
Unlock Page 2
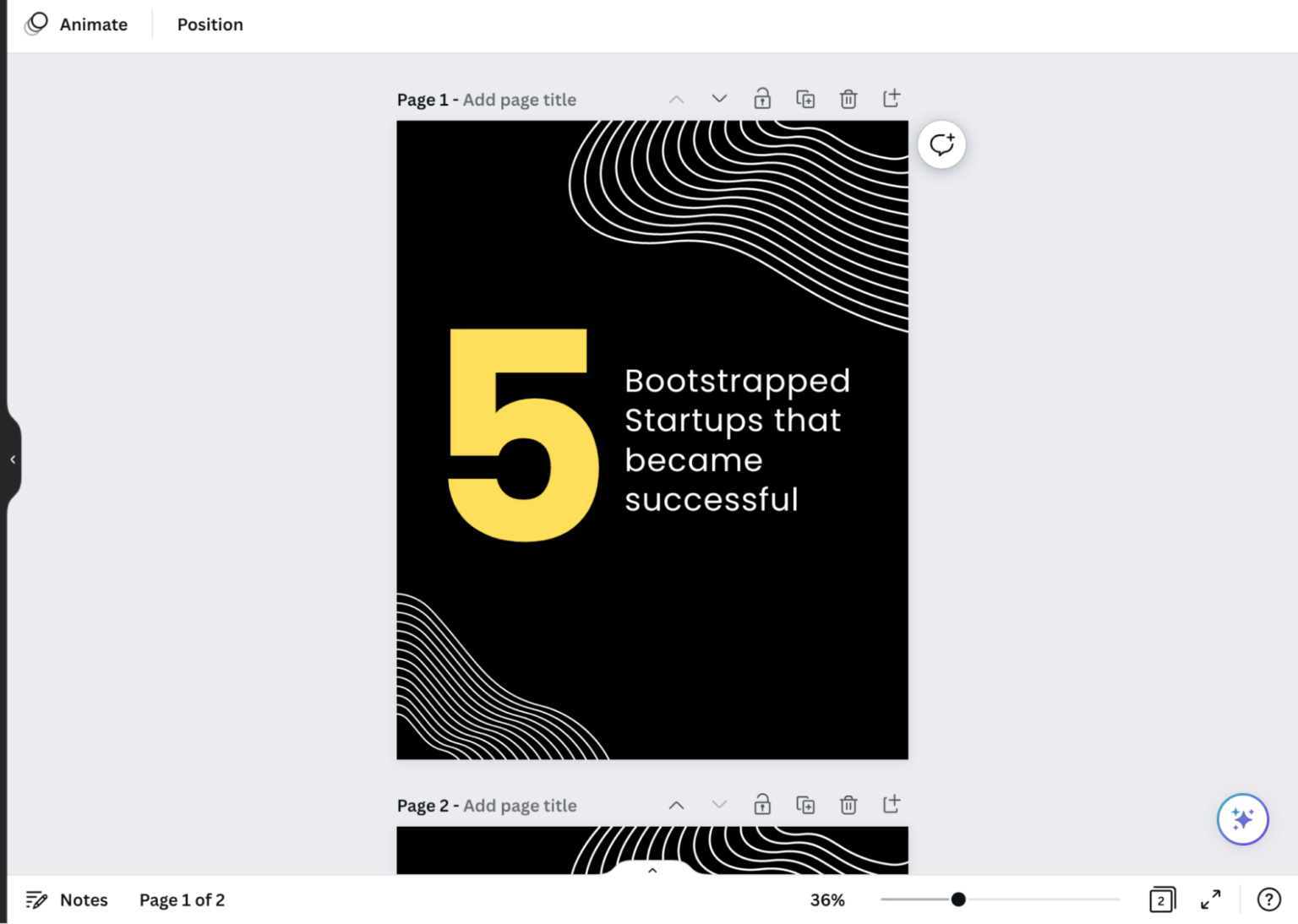tap(762, 804)
